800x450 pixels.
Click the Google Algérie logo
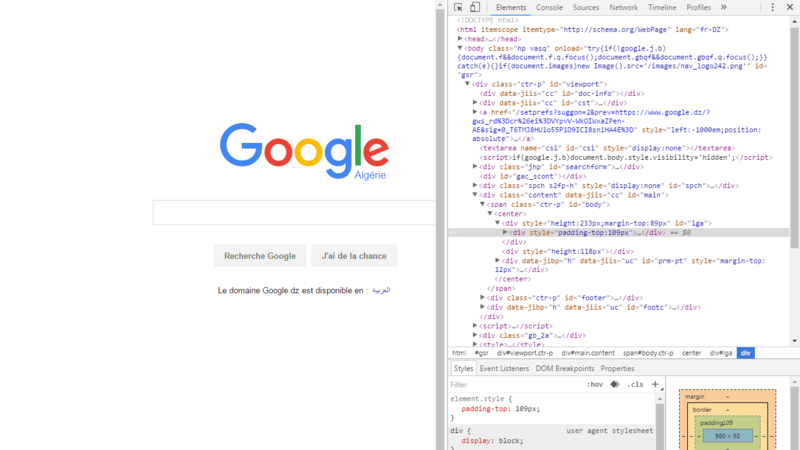[305, 151]
